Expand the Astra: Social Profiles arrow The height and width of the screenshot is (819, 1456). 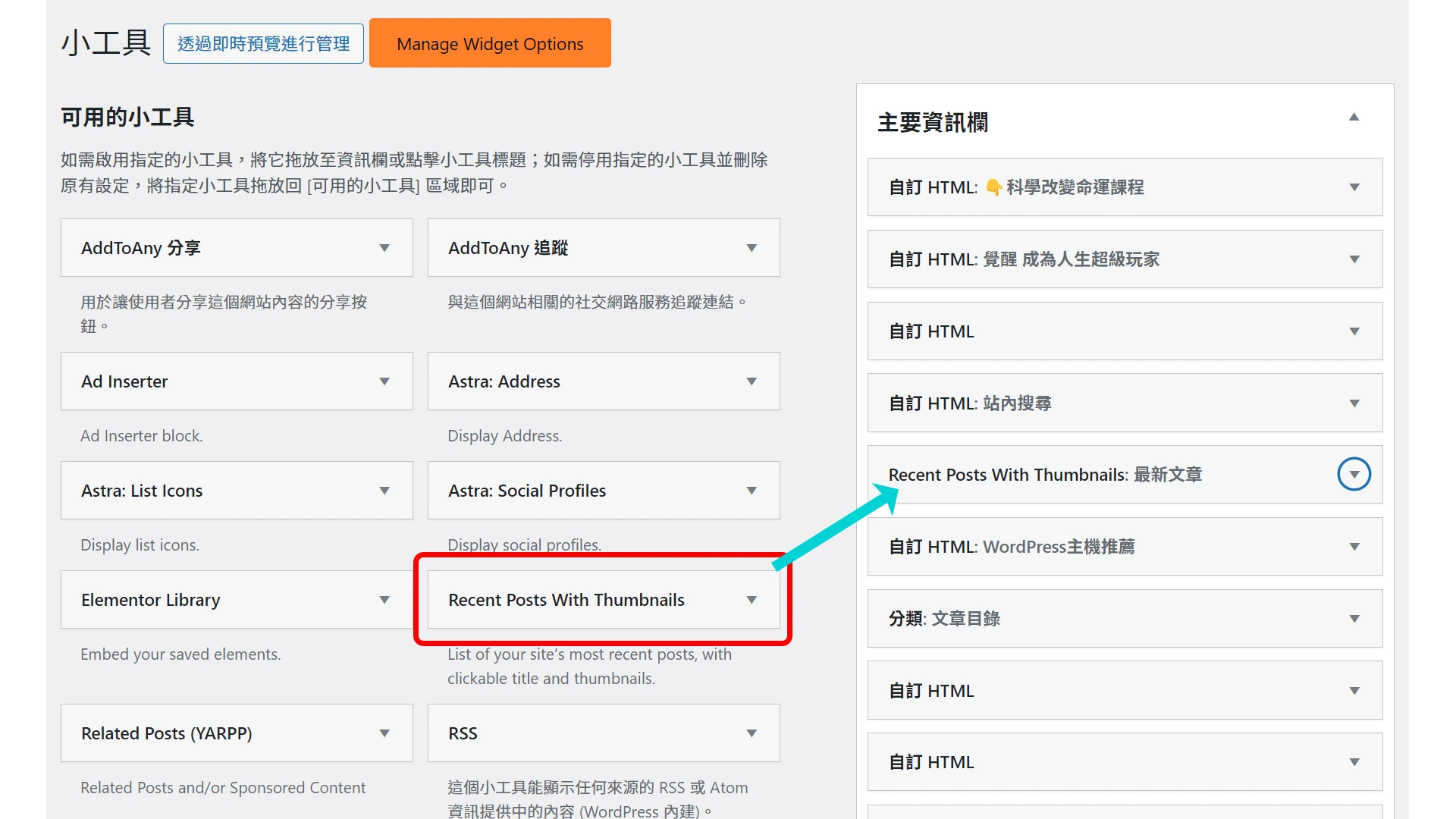752,491
